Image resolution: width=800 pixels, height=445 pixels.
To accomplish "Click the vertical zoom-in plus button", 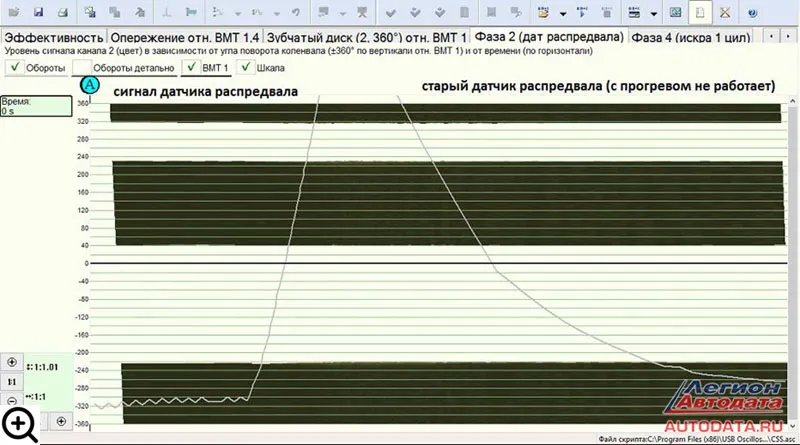I will pyautogui.click(x=14, y=362).
